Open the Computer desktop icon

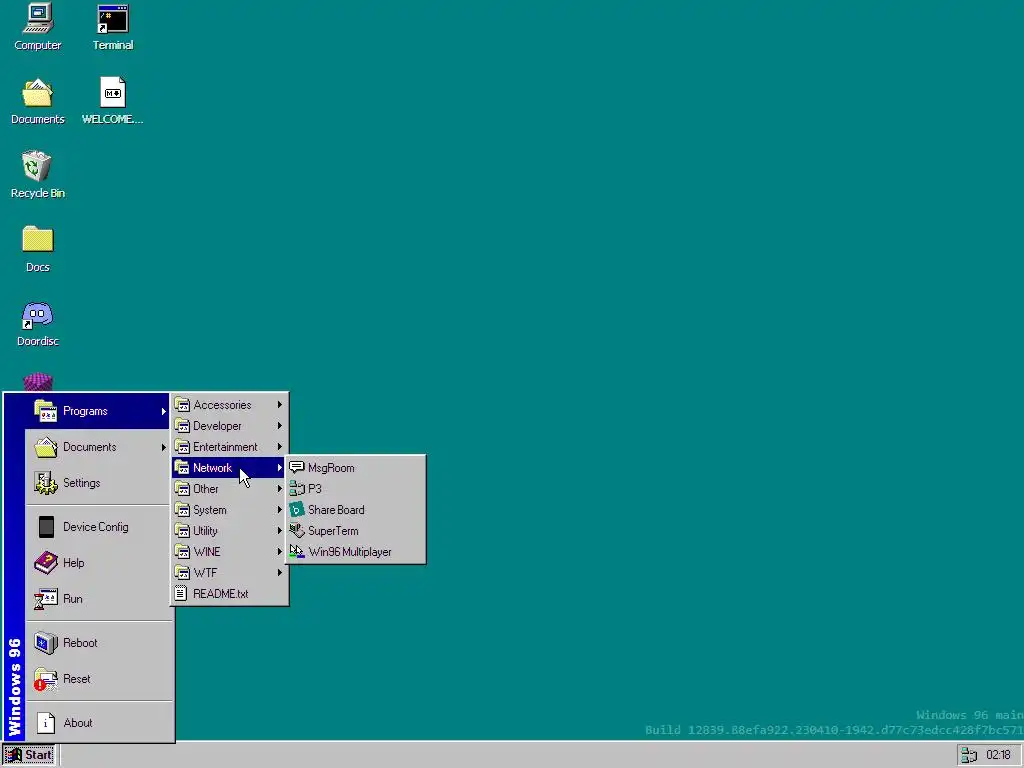pyautogui.click(x=37, y=27)
